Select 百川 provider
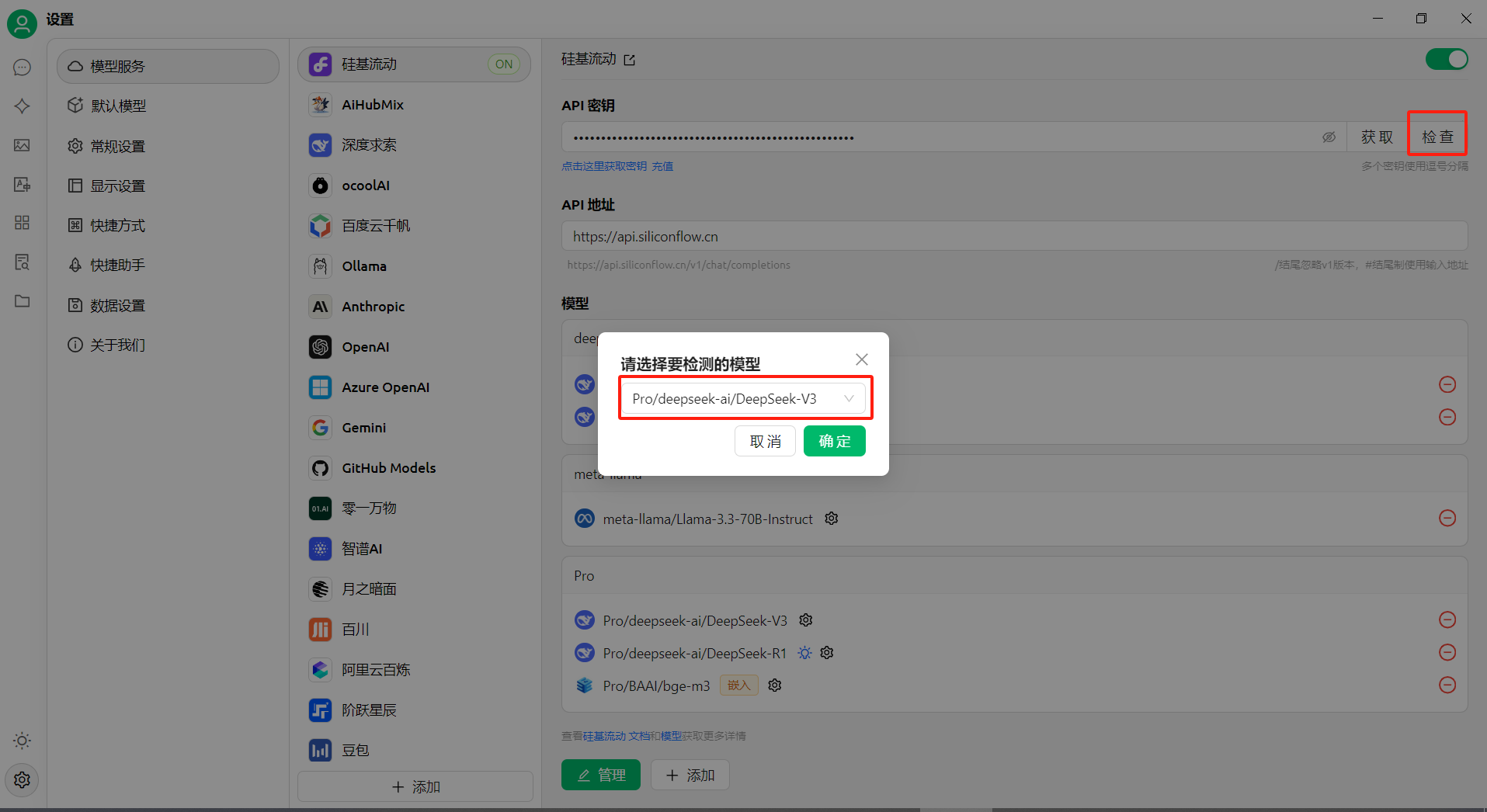The height and width of the screenshot is (812, 1487). pyautogui.click(x=415, y=630)
